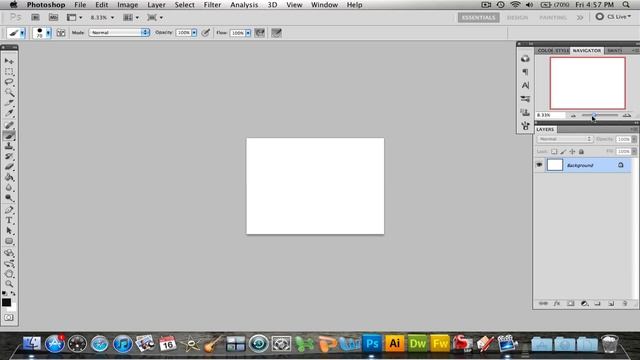Viewport: 640px width, 360px height.
Task: Switch to the Color tab
Action: click(x=545, y=51)
